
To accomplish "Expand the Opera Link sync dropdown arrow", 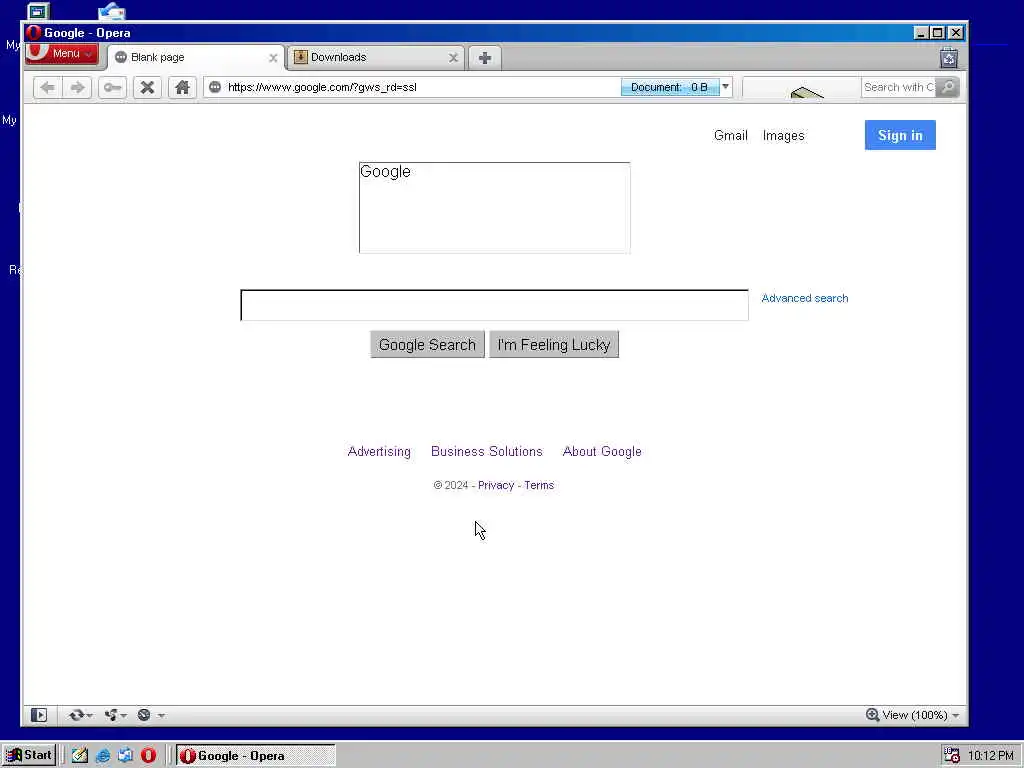I will pos(89,716).
